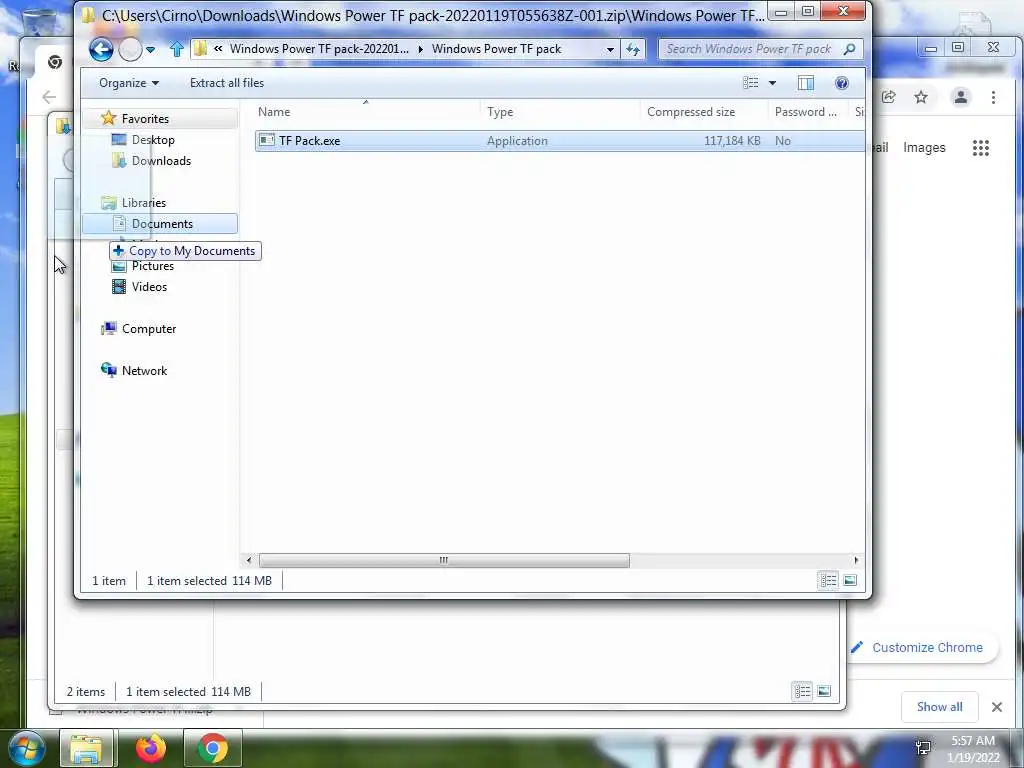Open Explorer help
1024x768 pixels.
[x=842, y=83]
